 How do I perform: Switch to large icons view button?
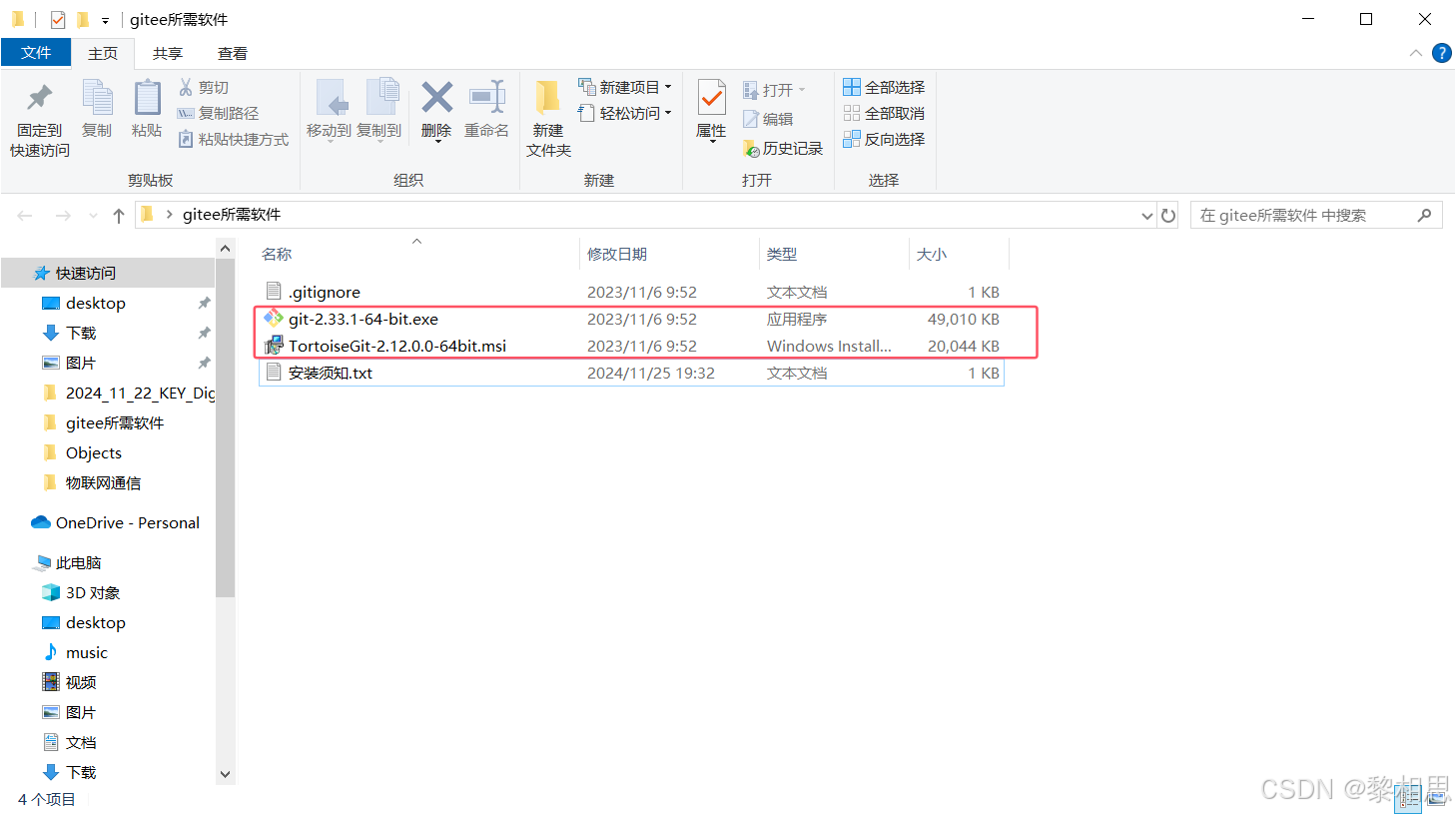[x=1436, y=799]
